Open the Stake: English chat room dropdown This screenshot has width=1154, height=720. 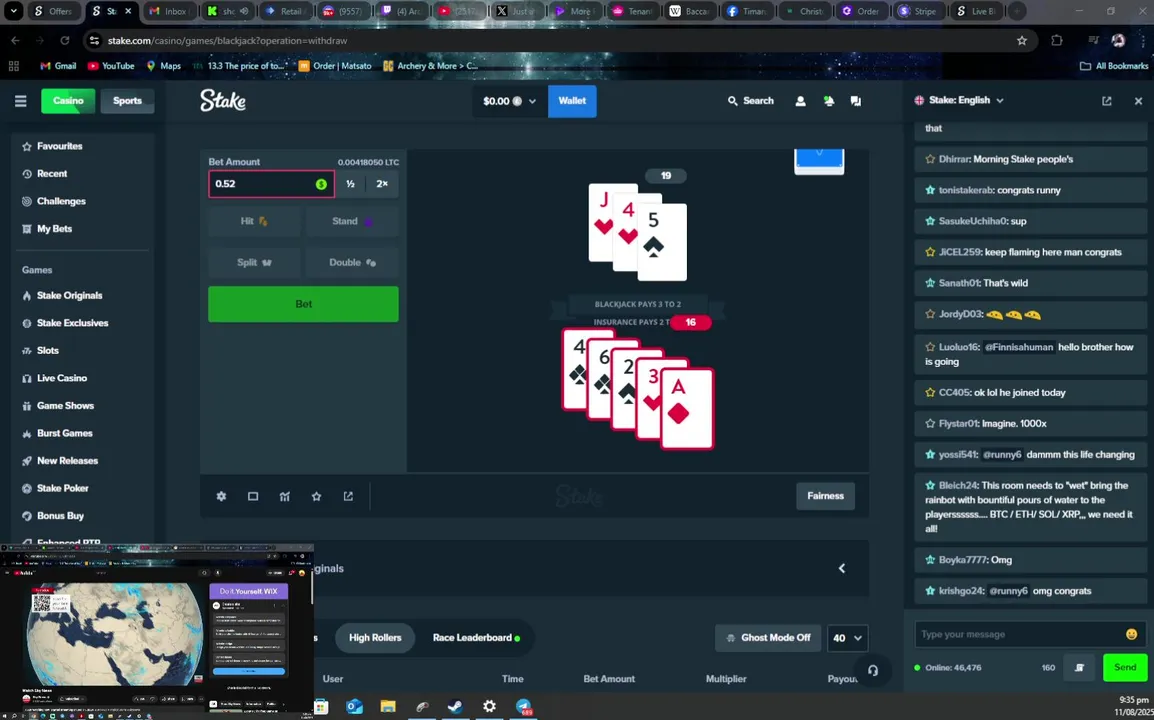[x=959, y=100]
